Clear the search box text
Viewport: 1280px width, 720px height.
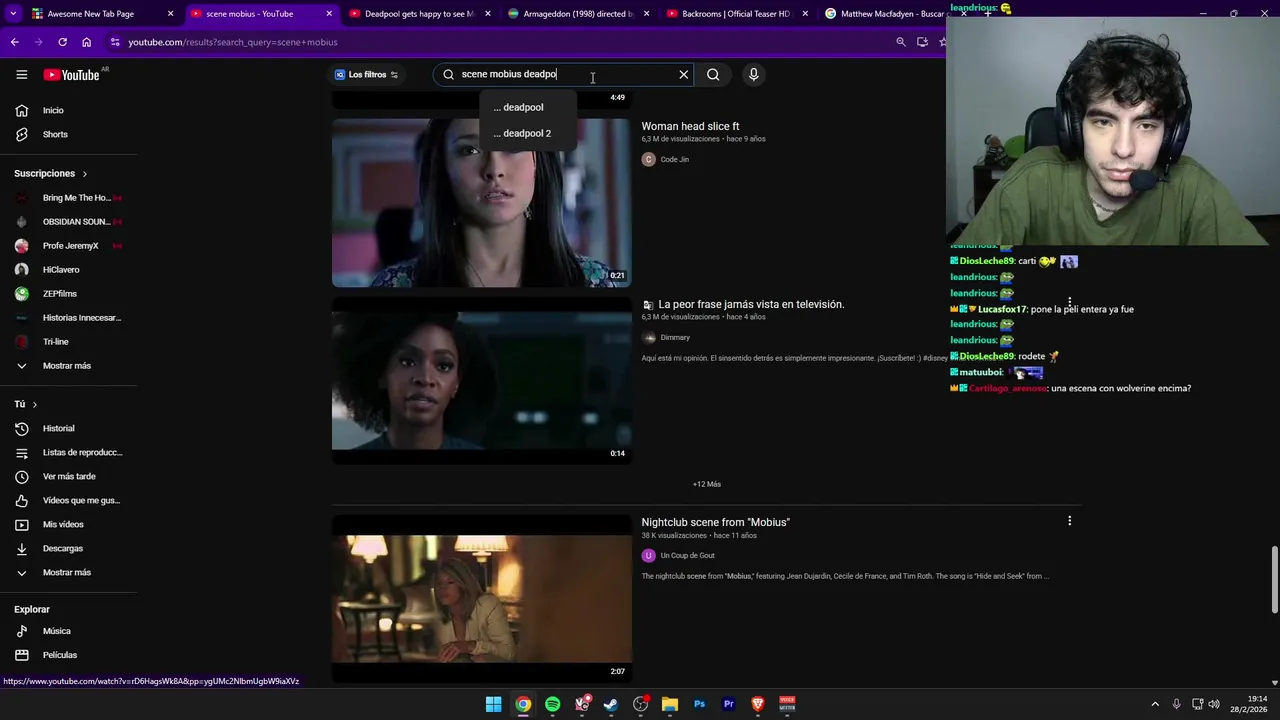(x=684, y=74)
